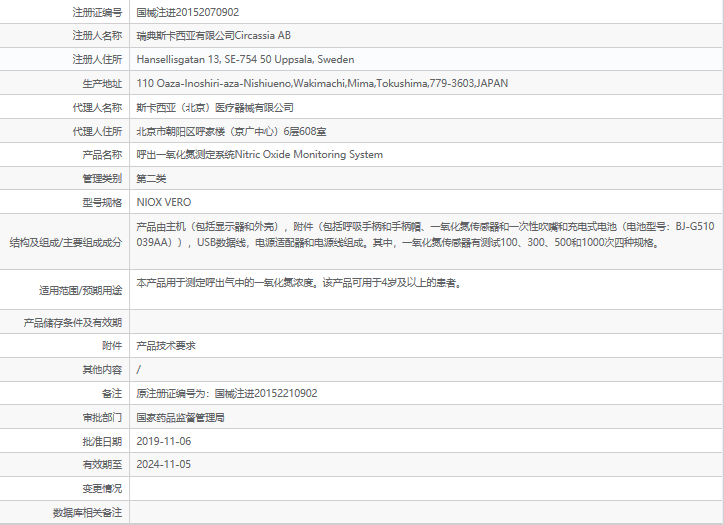Click agent name 斯卡西亚（北京）医疗器械有限公司
The width and height of the screenshot is (724, 525).
[215, 108]
